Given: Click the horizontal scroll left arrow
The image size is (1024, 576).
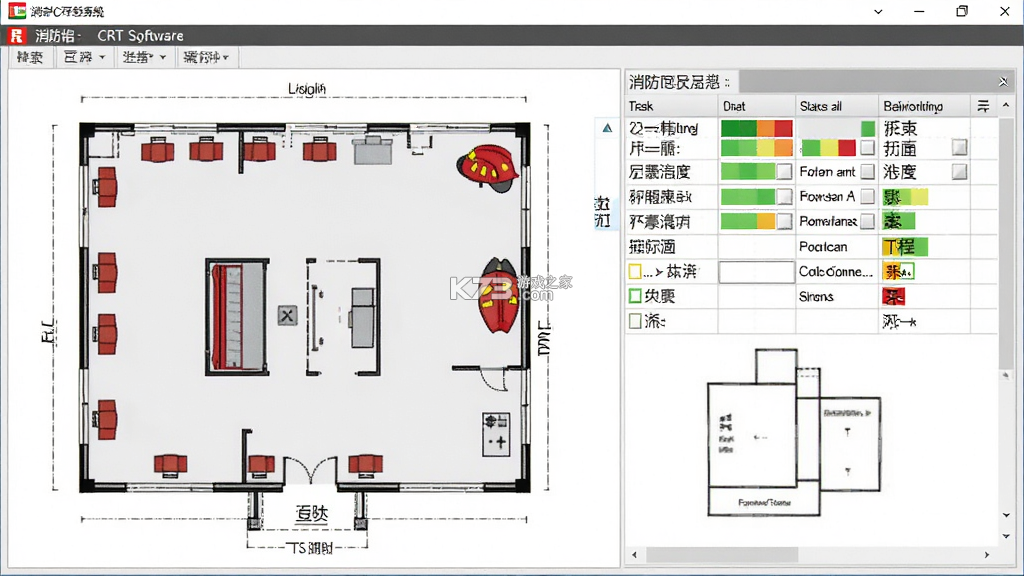Looking at the screenshot, I should click(x=634, y=555).
